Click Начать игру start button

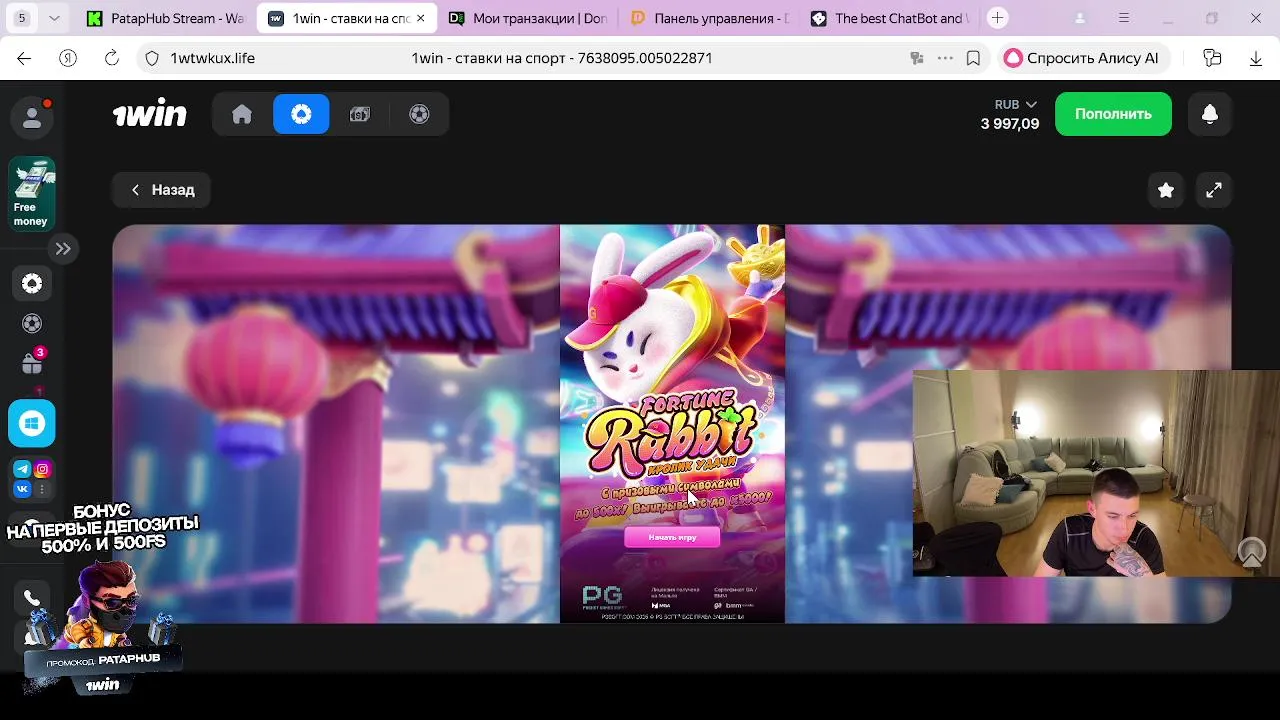672,537
